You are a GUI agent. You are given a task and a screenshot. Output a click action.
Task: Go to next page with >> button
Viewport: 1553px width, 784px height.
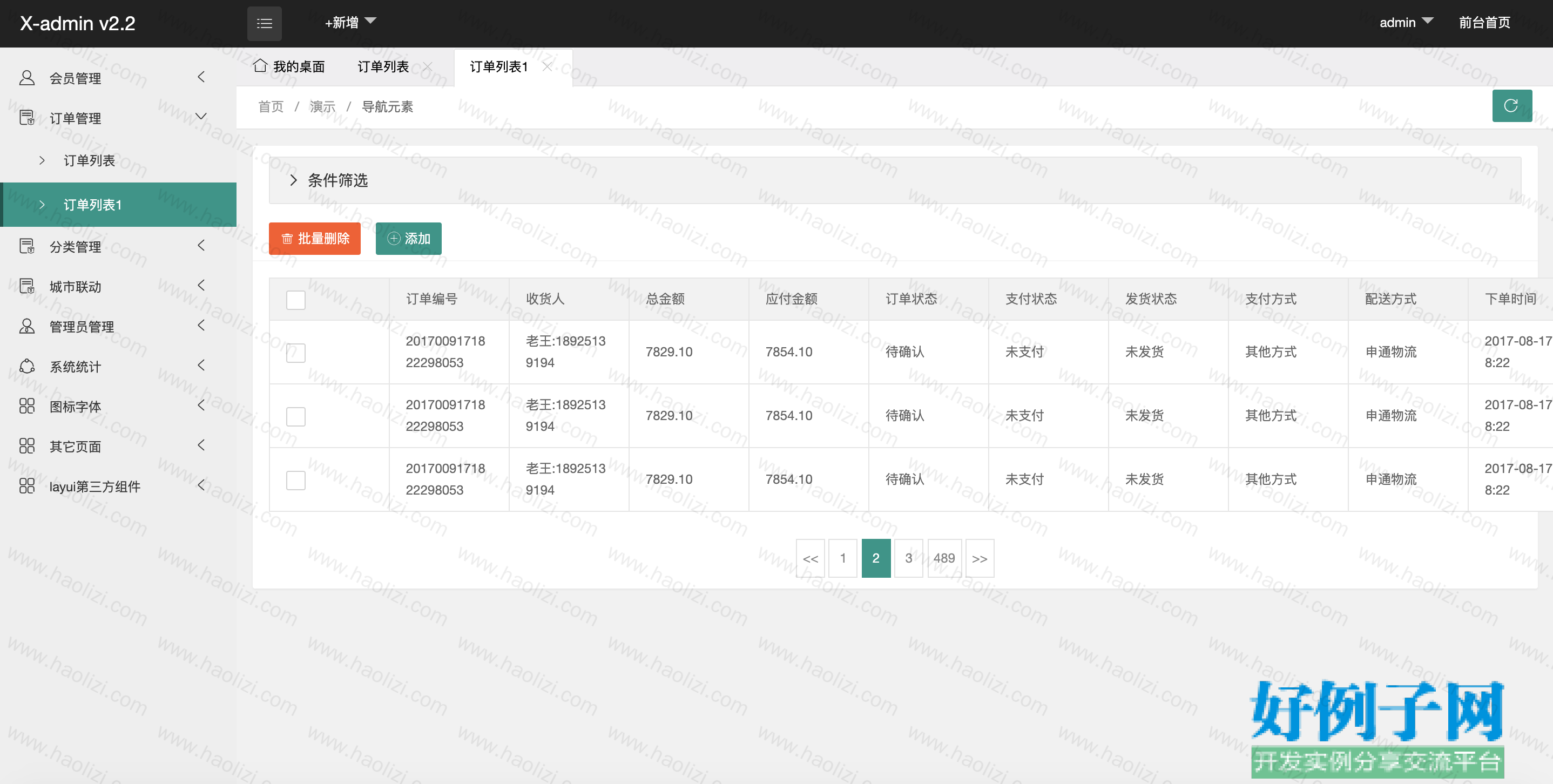(980, 558)
